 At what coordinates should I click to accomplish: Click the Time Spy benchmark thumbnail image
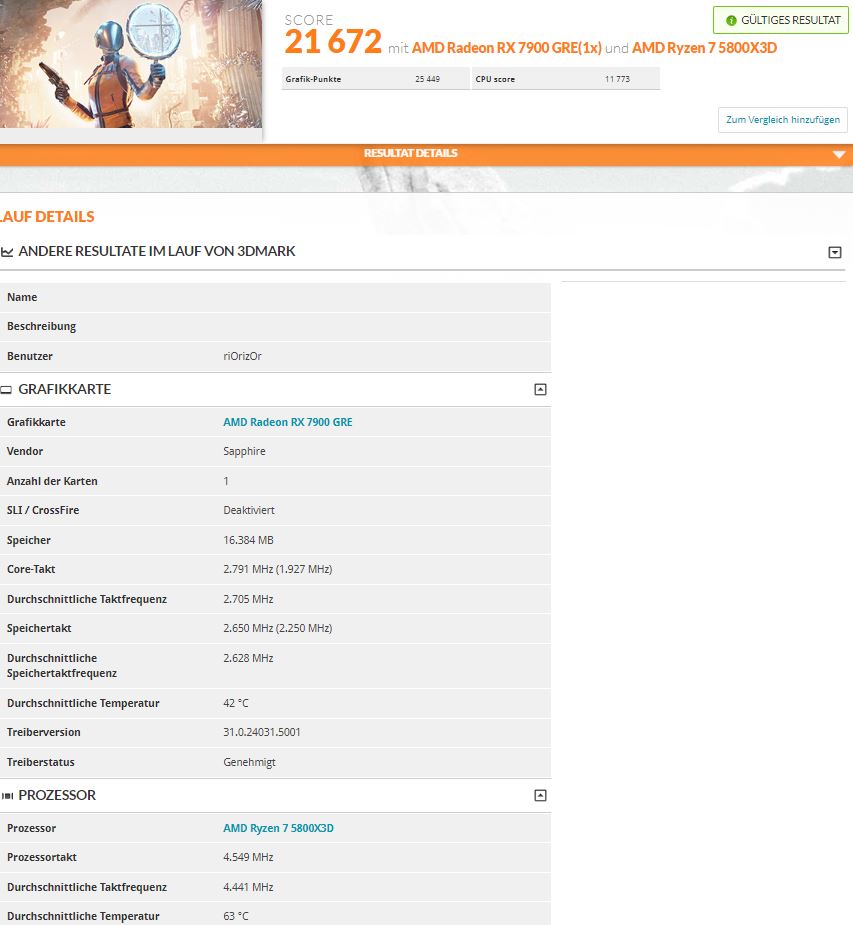point(130,64)
